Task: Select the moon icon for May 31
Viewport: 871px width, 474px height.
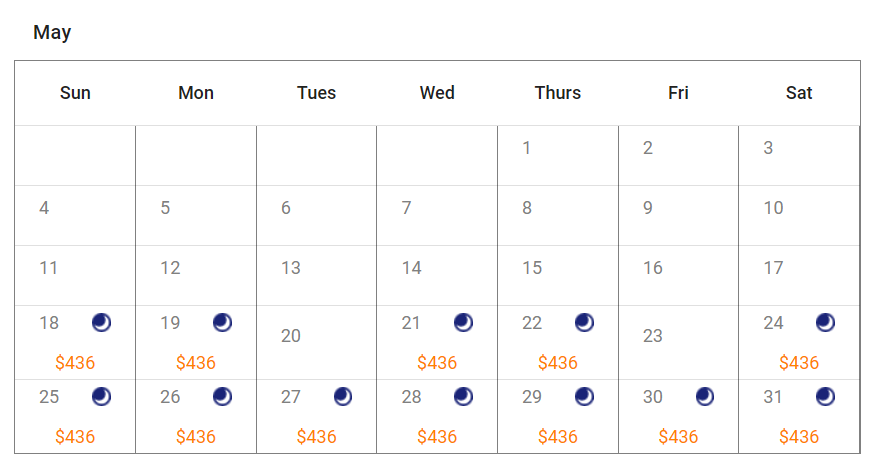Action: tap(825, 397)
